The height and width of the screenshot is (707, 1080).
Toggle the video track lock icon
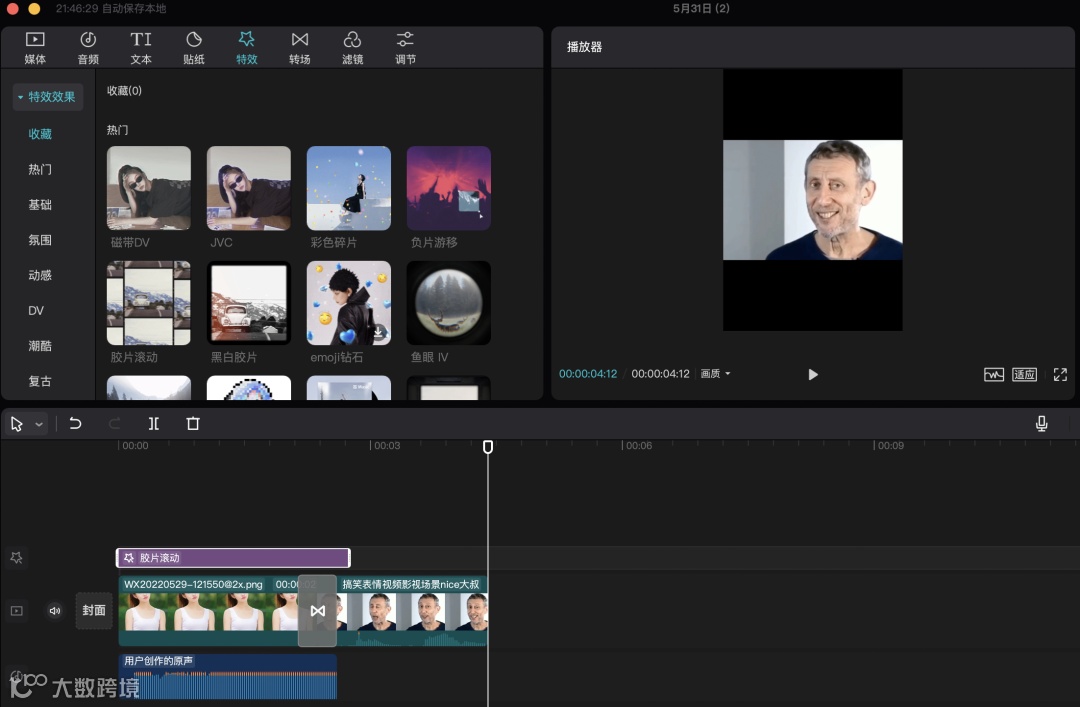point(16,611)
